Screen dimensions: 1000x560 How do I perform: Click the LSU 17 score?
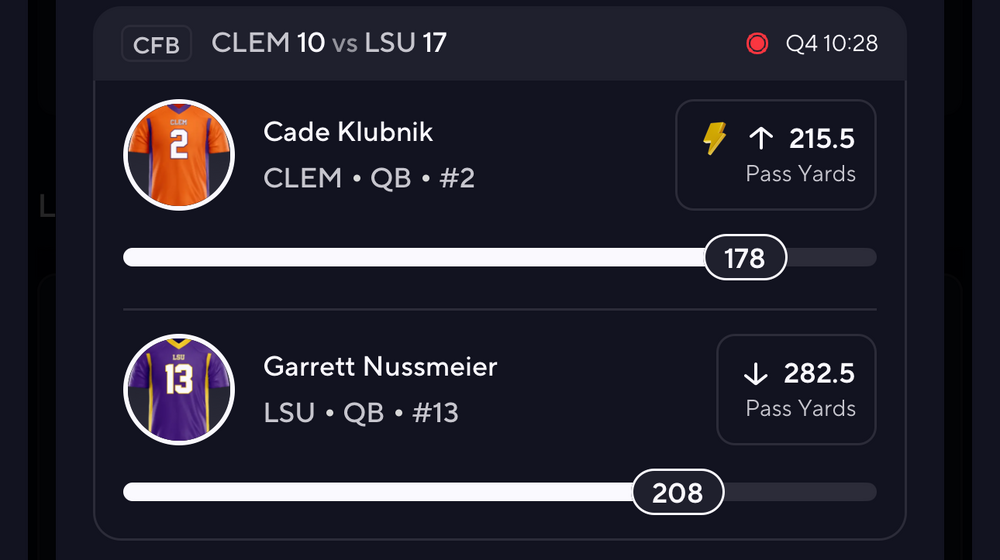tap(405, 43)
